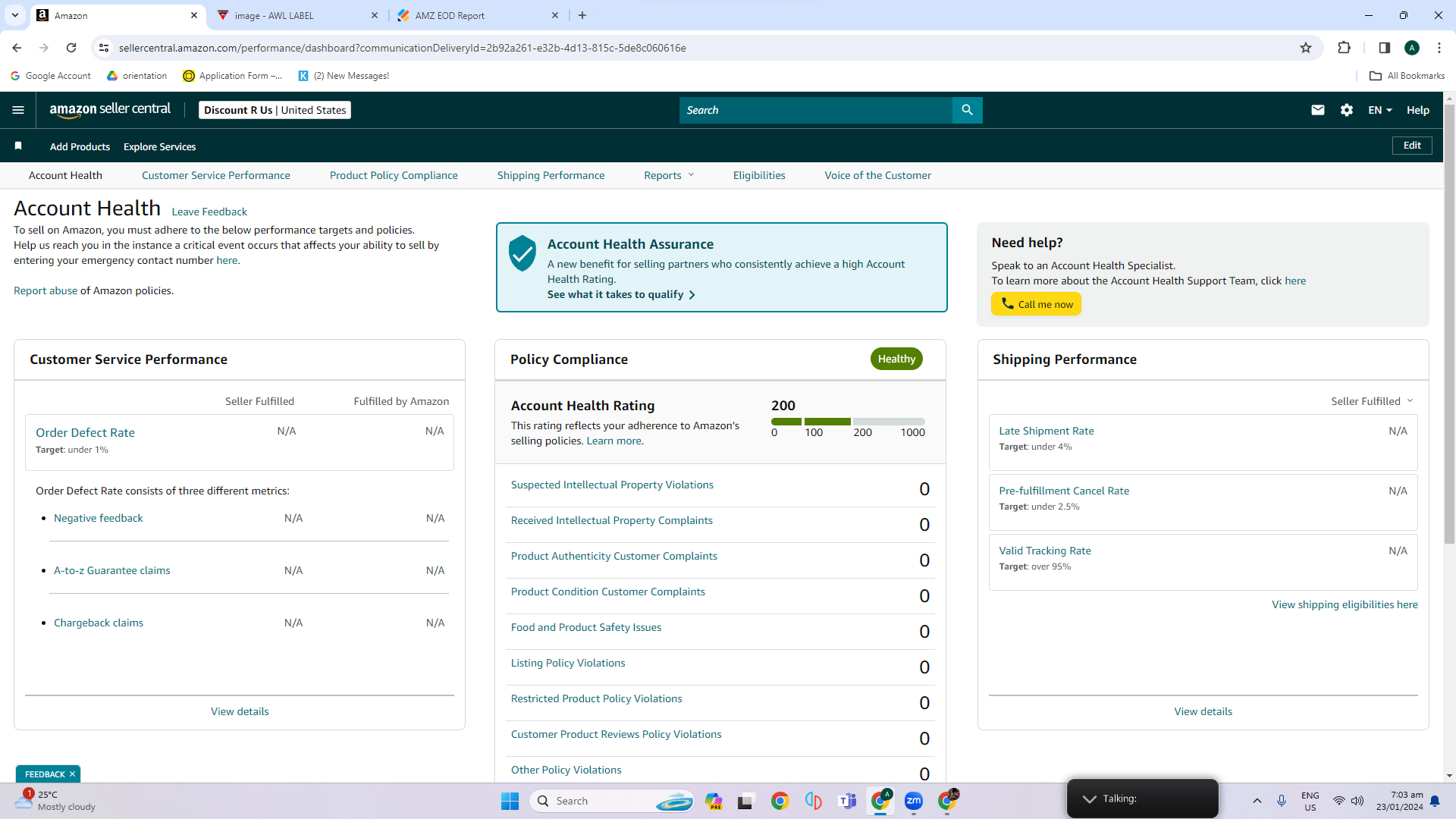This screenshot has width=1456, height=819.
Task: Open the All Bookmarks folder
Action: (1407, 76)
